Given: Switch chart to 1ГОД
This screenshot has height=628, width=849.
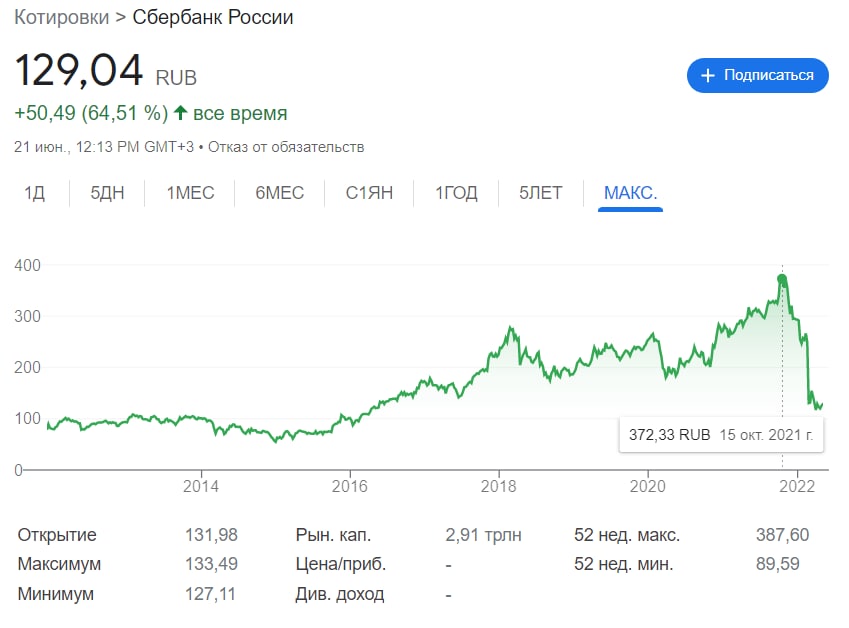Looking at the screenshot, I should point(456,193).
